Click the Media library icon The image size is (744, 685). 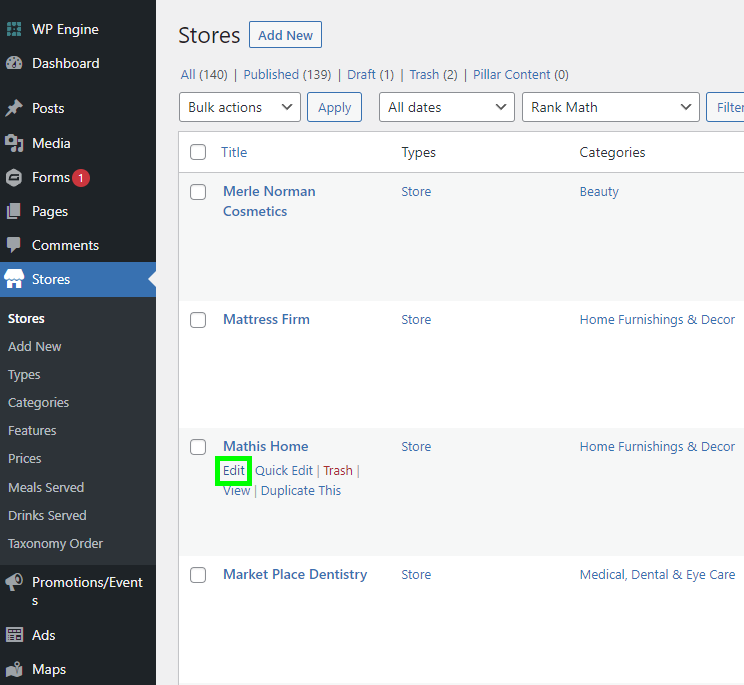click(14, 143)
